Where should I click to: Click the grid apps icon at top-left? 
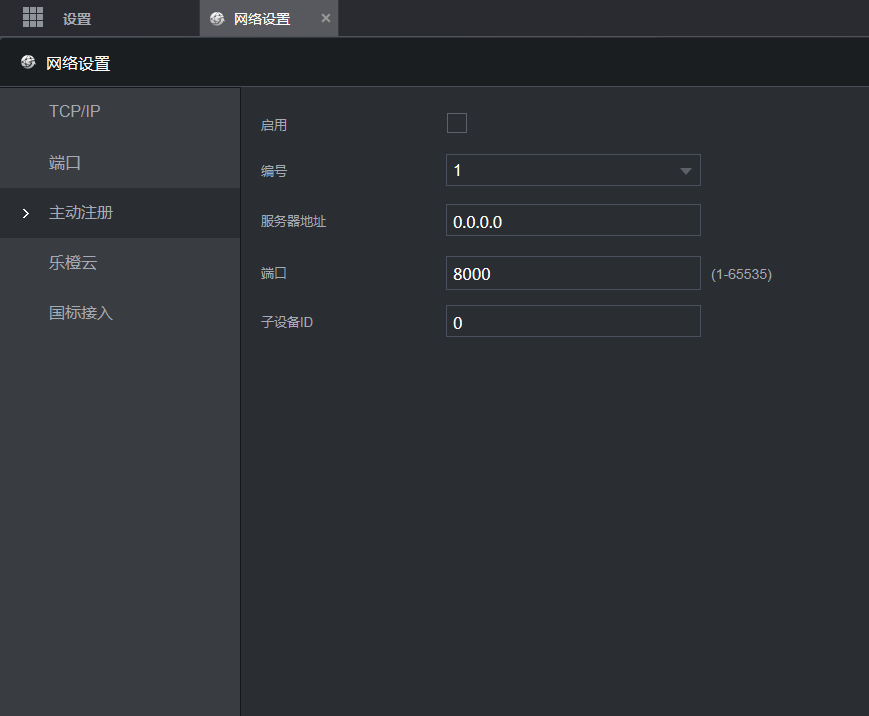[33, 17]
